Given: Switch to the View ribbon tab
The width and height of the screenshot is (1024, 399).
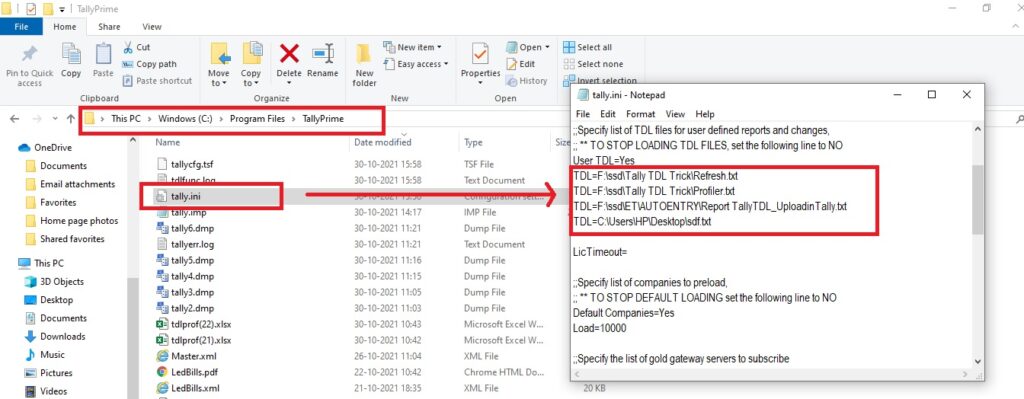Looking at the screenshot, I should tap(152, 27).
